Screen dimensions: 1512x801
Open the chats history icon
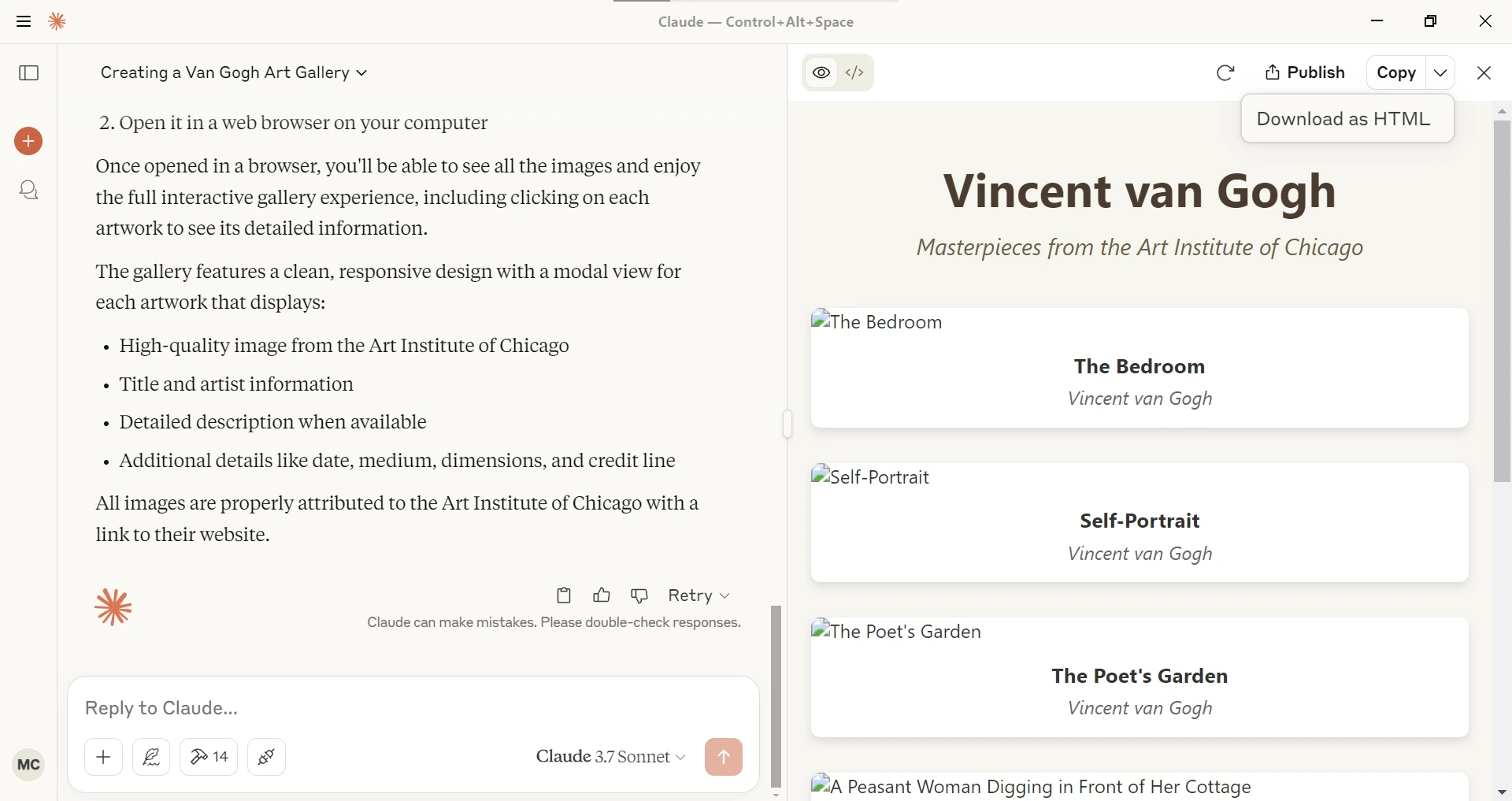click(x=29, y=190)
